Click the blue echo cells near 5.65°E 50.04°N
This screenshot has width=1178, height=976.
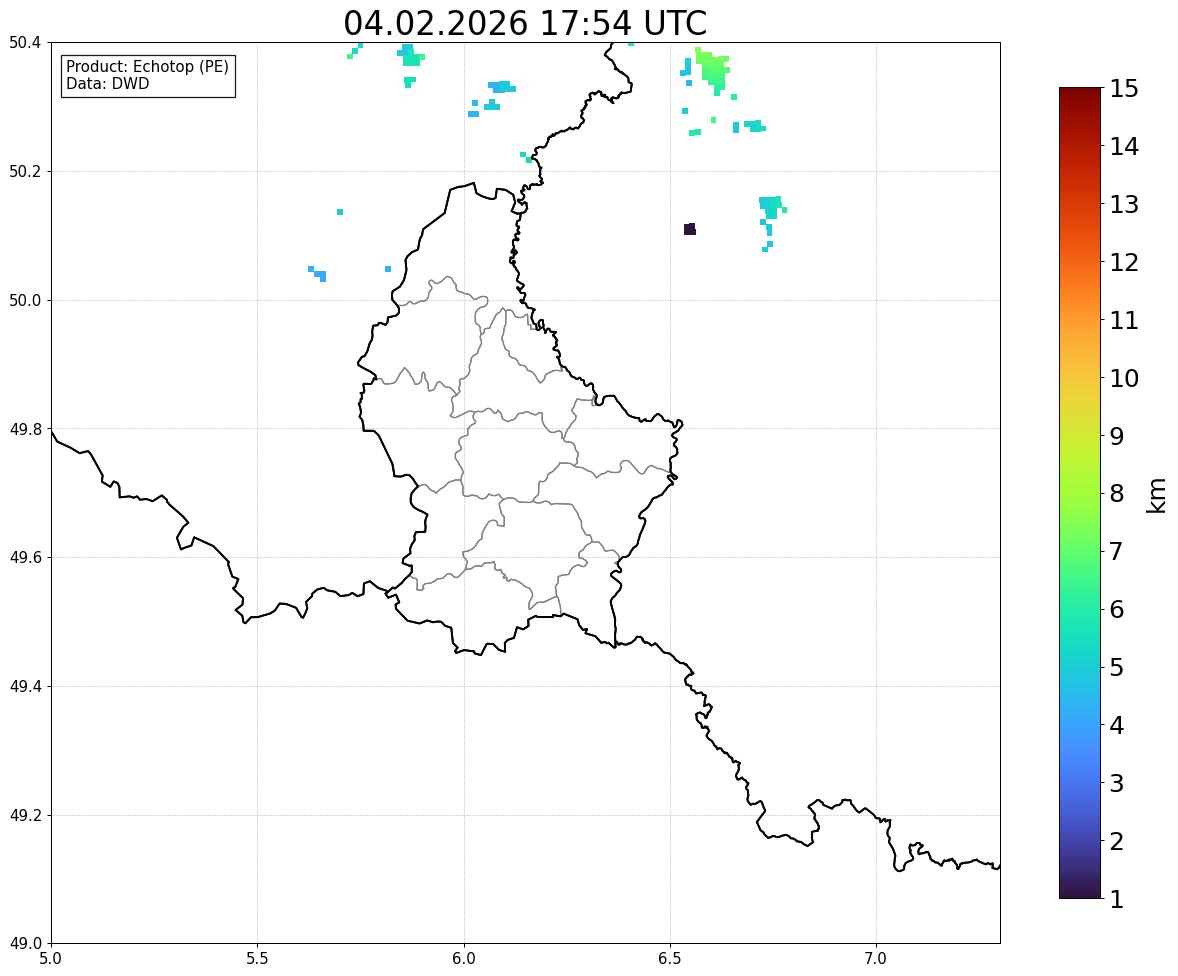pos(318,273)
